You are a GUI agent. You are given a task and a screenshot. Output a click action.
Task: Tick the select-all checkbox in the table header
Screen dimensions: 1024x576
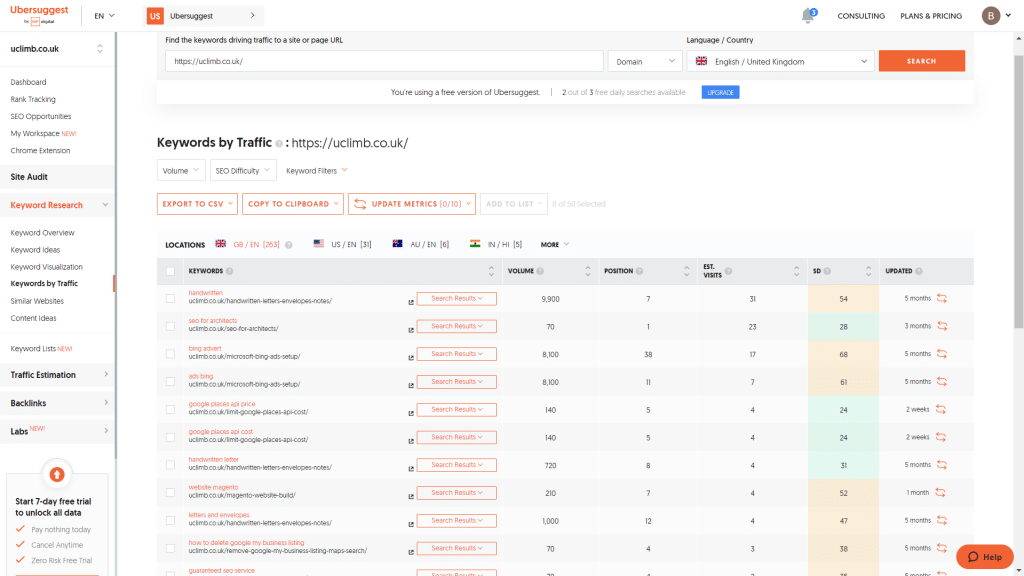click(x=169, y=271)
